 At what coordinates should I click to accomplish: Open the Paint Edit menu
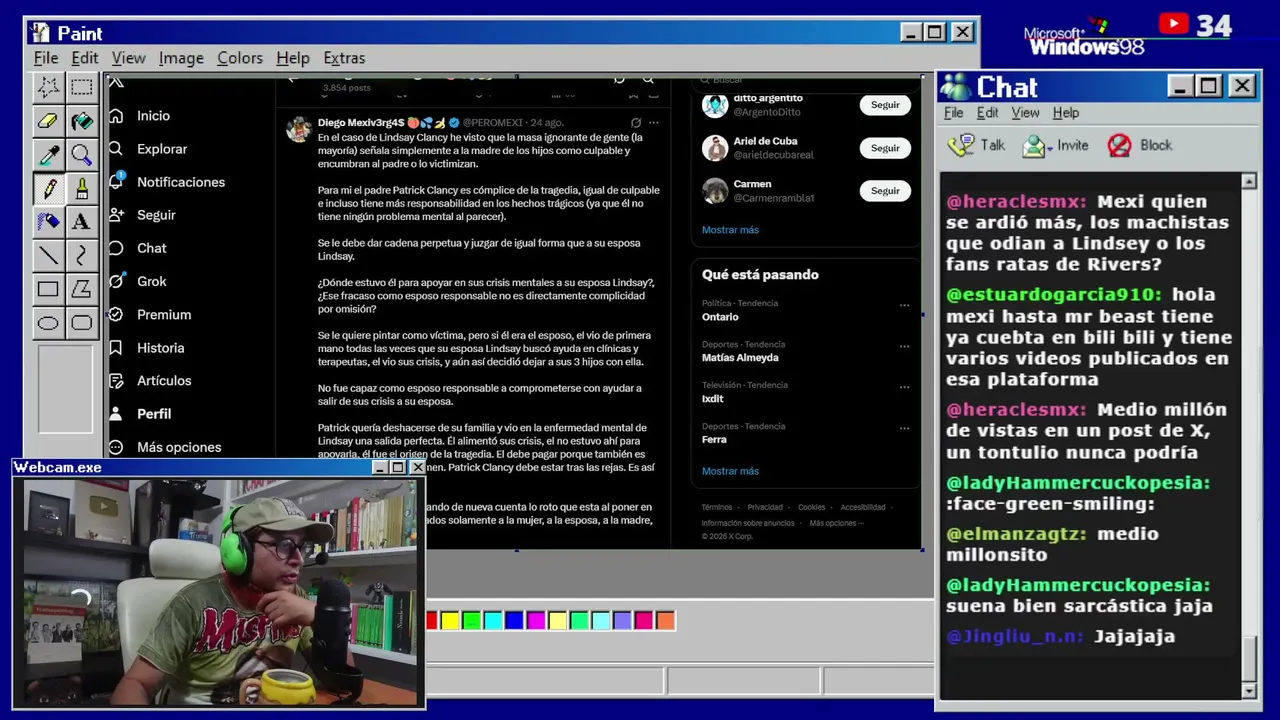(85, 58)
